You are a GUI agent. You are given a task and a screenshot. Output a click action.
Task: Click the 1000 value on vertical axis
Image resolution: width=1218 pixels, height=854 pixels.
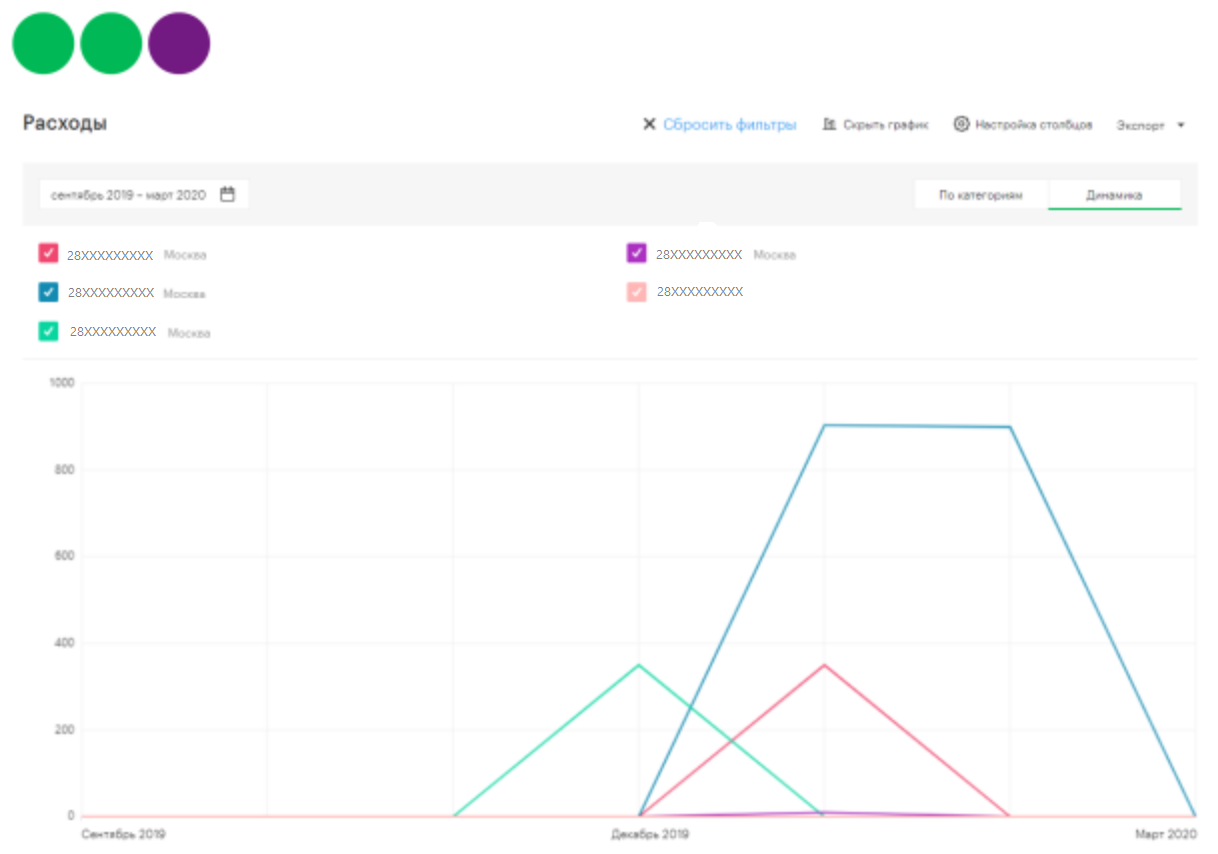tap(62, 383)
